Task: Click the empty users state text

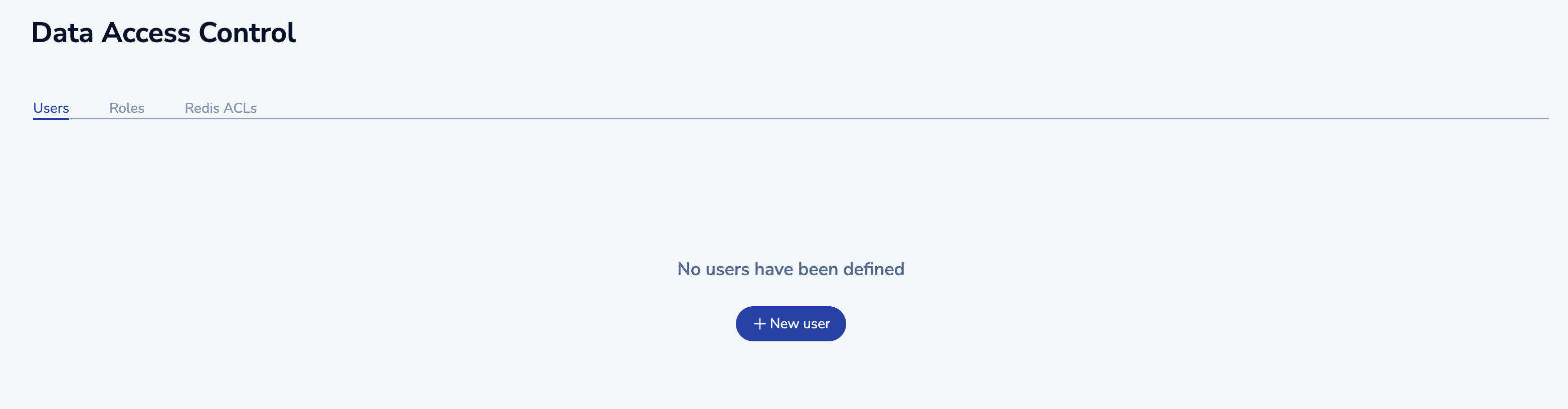Action: (x=790, y=269)
